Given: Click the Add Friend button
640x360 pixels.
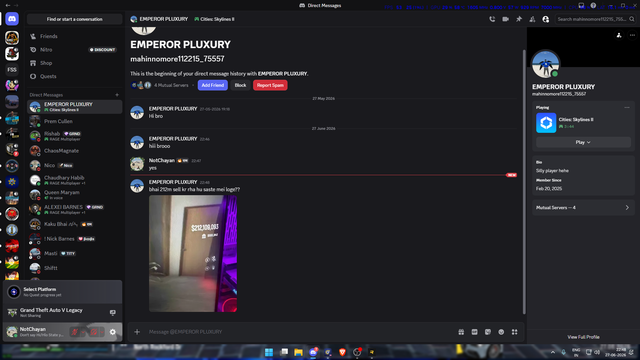Looking at the screenshot, I should (213, 85).
